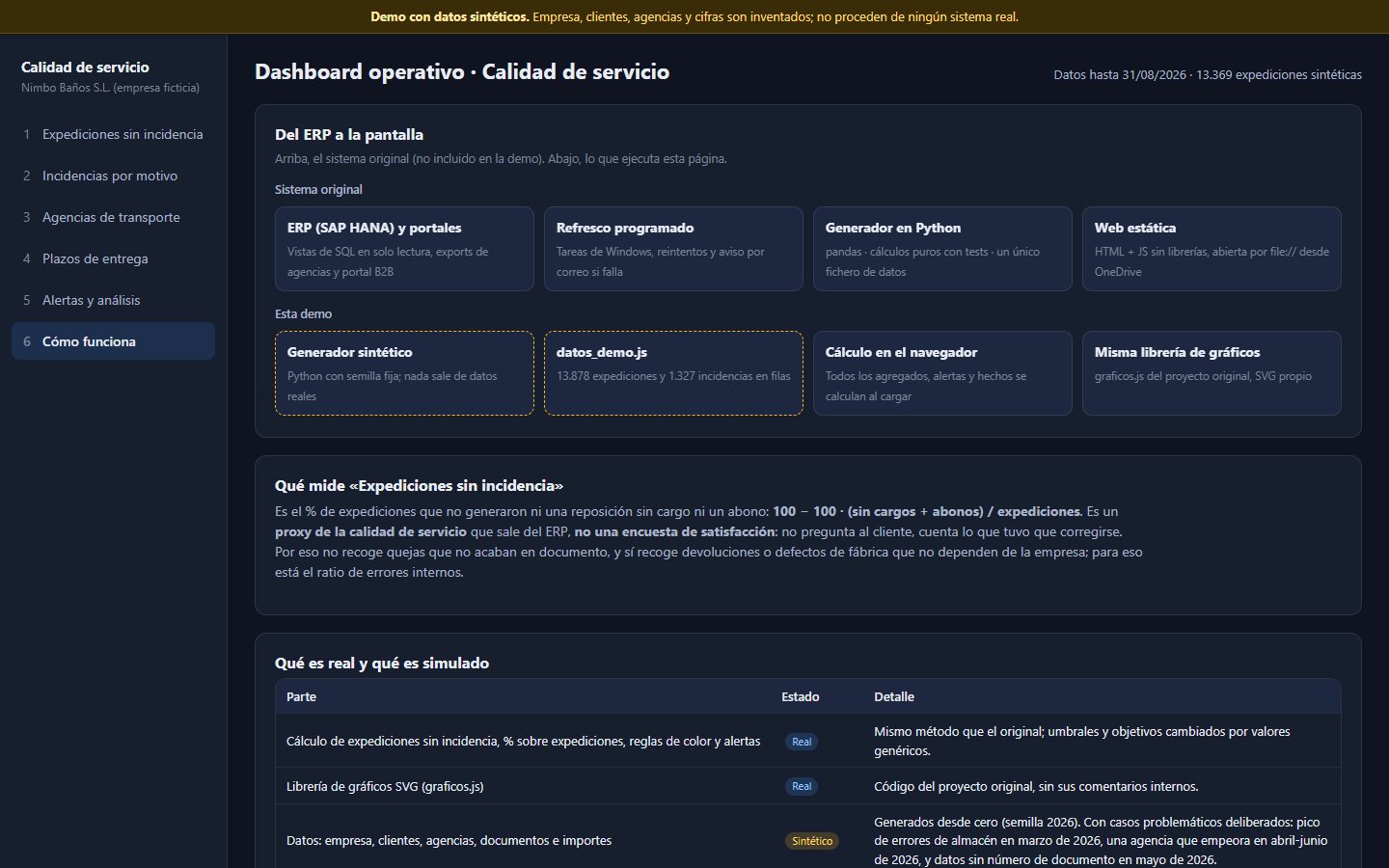This screenshot has height=868, width=1389.
Task: Click the "Sistema original" label
Action: click(318, 190)
